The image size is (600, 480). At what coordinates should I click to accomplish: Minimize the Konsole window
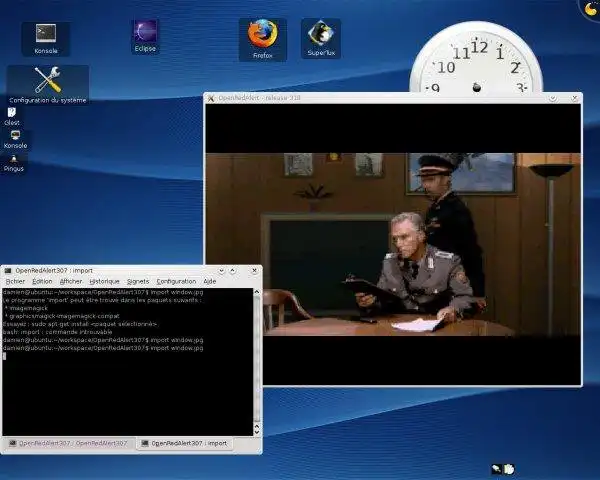point(221,271)
